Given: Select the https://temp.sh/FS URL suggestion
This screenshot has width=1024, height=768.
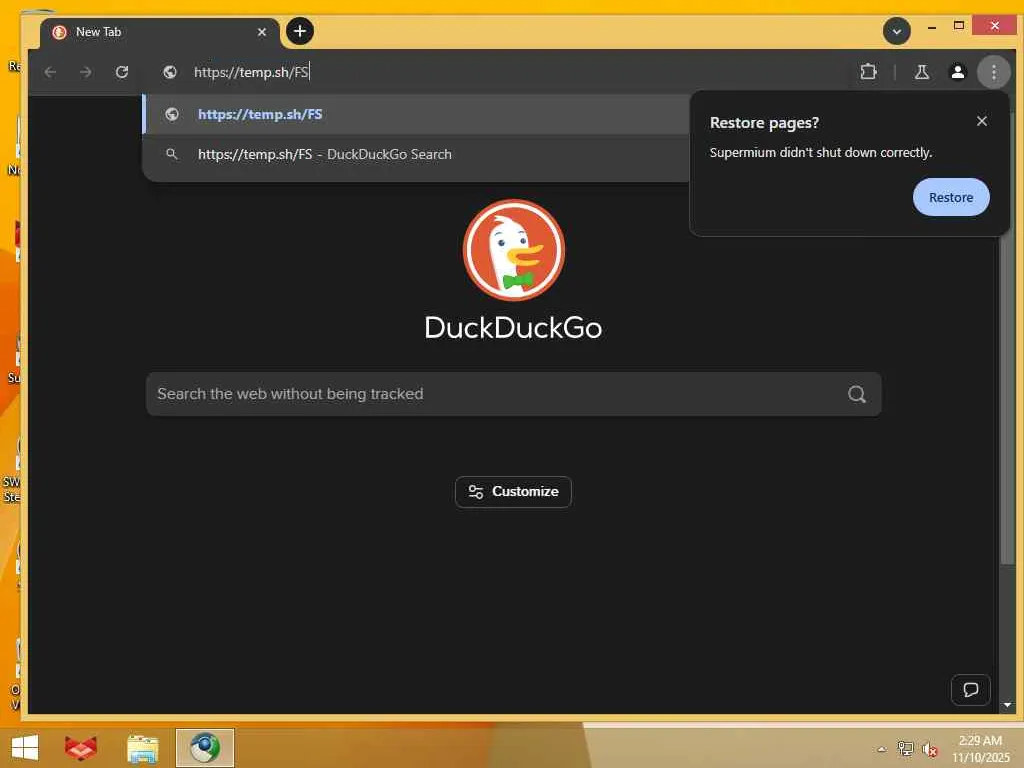Looking at the screenshot, I should (x=416, y=114).
